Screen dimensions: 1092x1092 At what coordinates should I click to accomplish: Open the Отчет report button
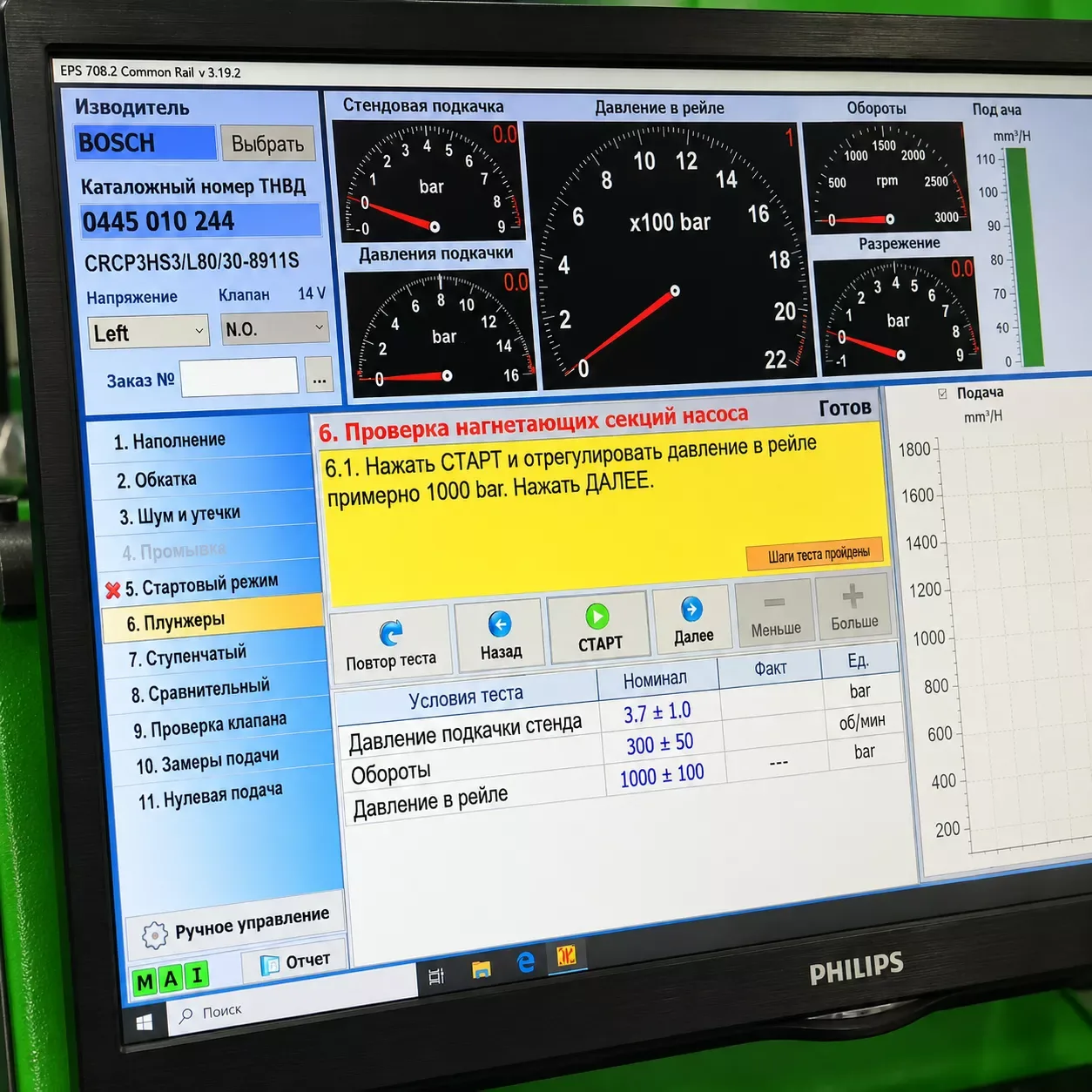click(x=295, y=961)
